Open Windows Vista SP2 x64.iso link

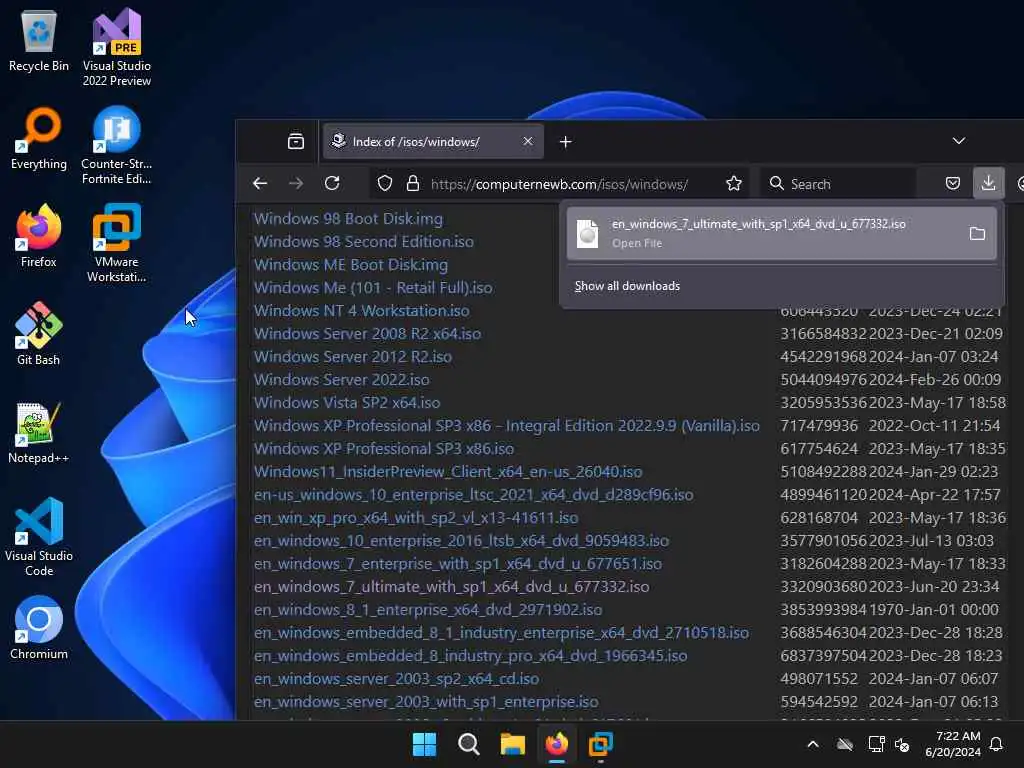(347, 402)
